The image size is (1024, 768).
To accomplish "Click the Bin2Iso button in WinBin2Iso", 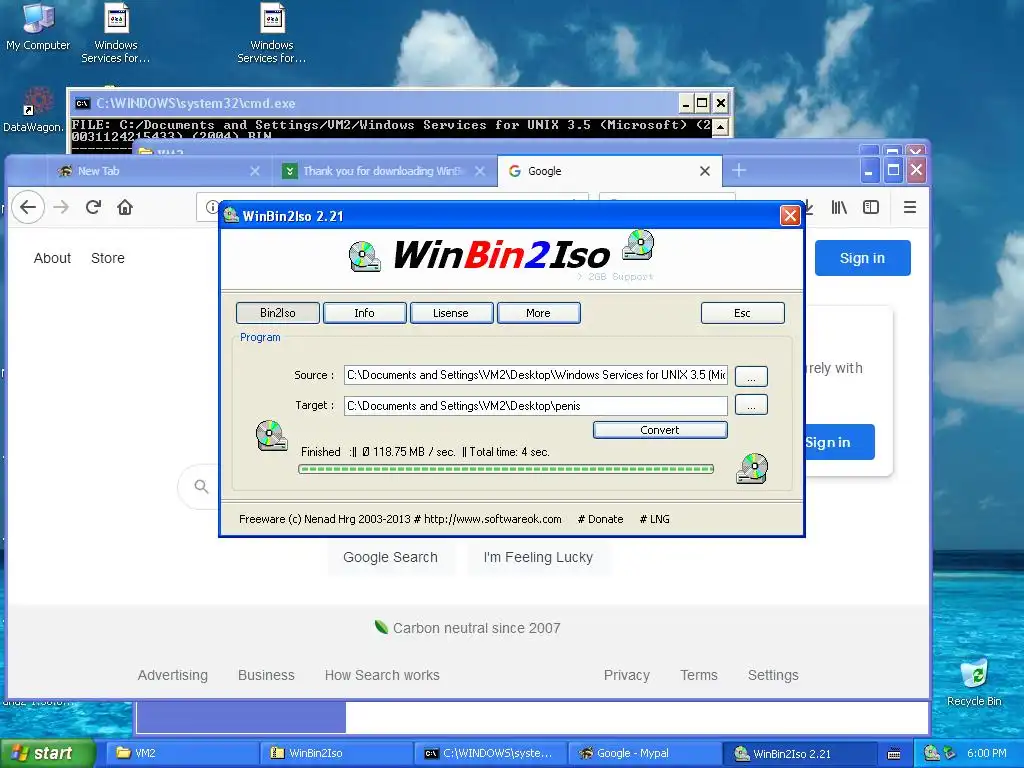I will coord(278,313).
